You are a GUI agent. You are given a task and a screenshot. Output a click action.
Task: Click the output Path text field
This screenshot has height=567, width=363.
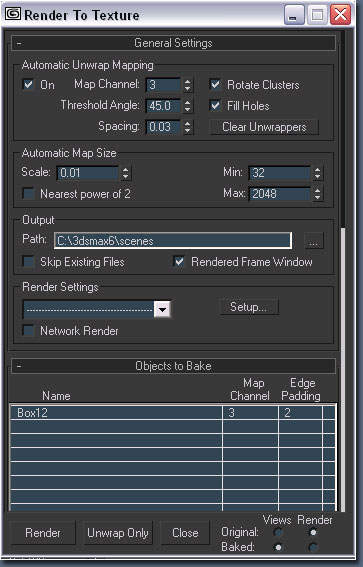[173, 241]
